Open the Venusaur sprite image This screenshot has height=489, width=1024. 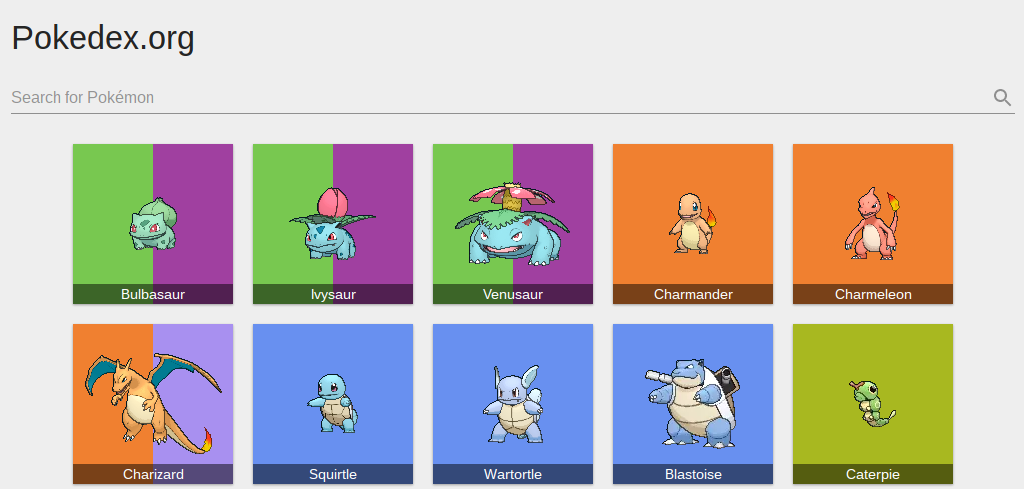pos(513,224)
